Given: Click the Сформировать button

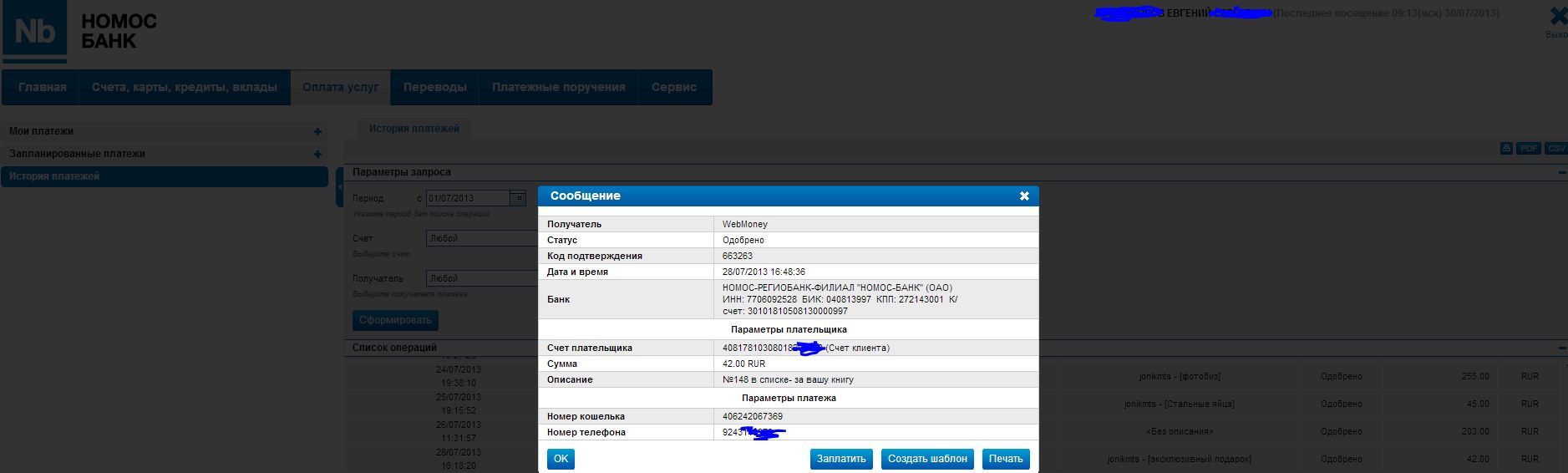Looking at the screenshot, I should tap(395, 320).
